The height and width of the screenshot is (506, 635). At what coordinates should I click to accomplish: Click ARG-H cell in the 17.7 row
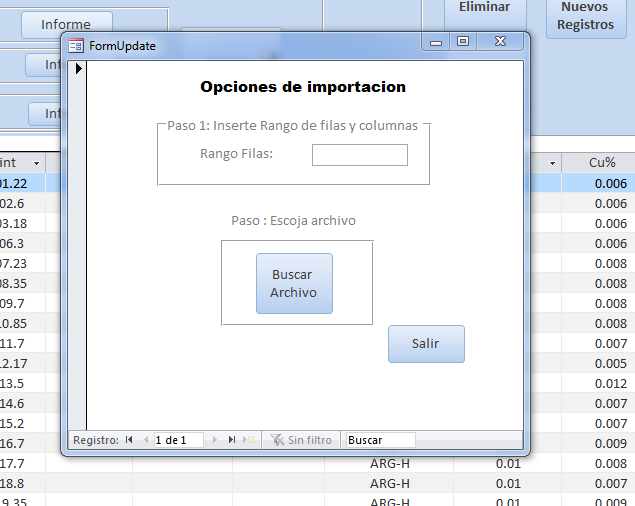[x=389, y=465]
